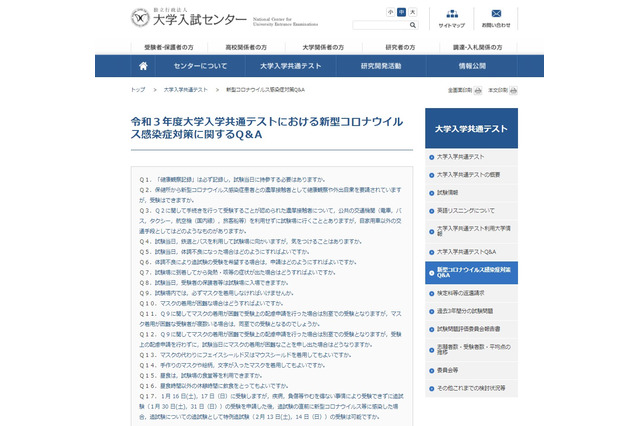Screen dimensions: 640x426
Task: Jump to question Q7 about 発熱・咳等の症状
Action: [237, 272]
